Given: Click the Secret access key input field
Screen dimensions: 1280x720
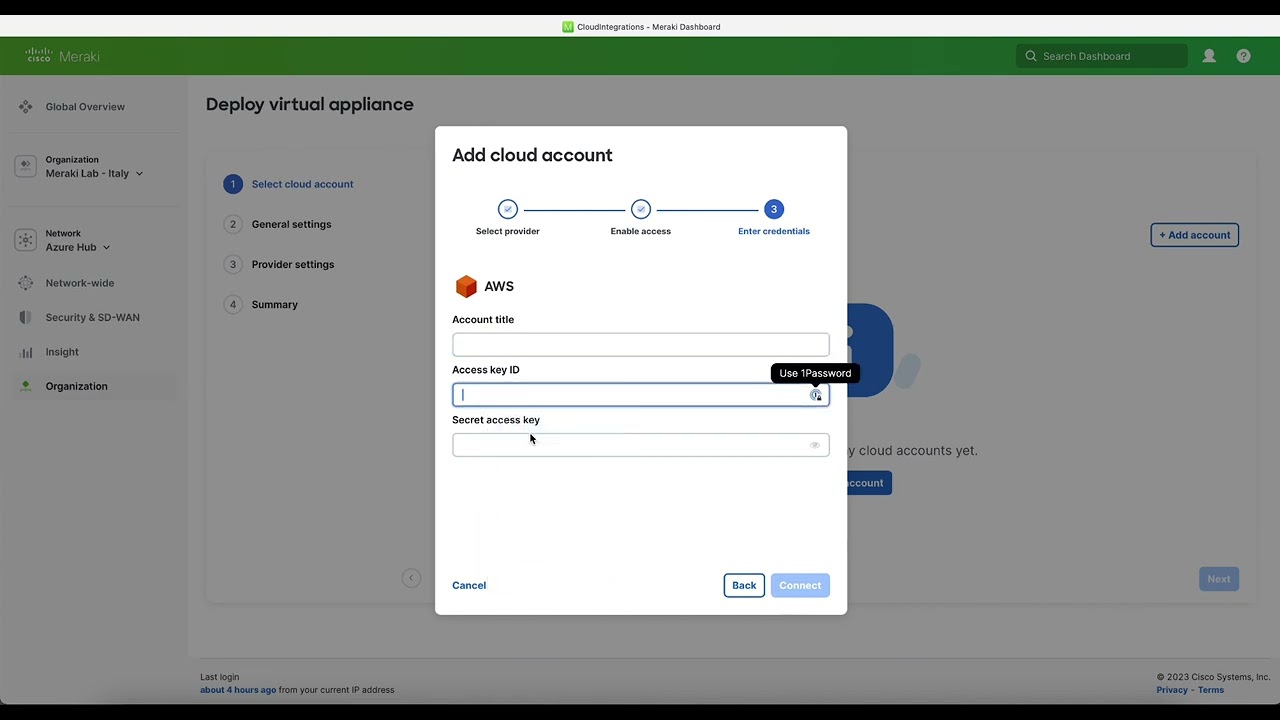Looking at the screenshot, I should coord(641,445).
